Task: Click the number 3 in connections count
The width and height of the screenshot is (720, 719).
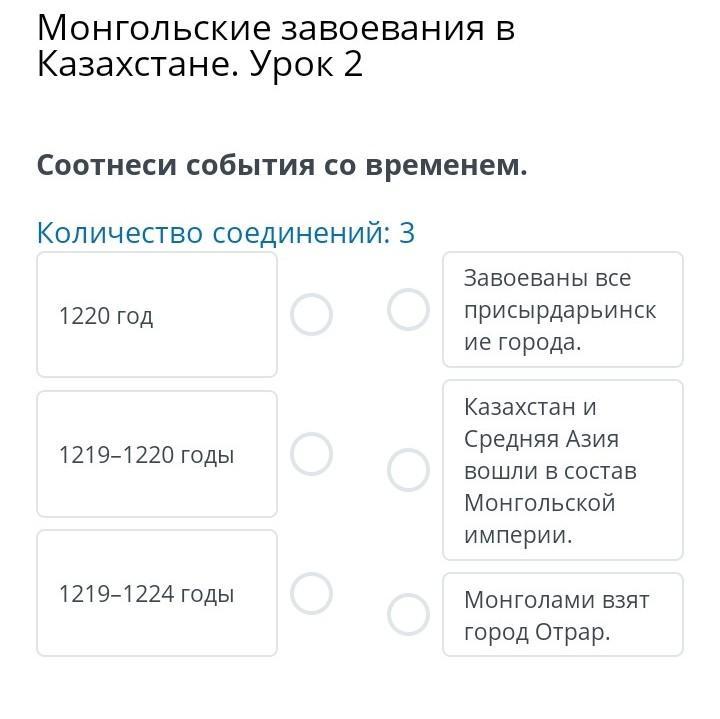Action: pos(407,233)
